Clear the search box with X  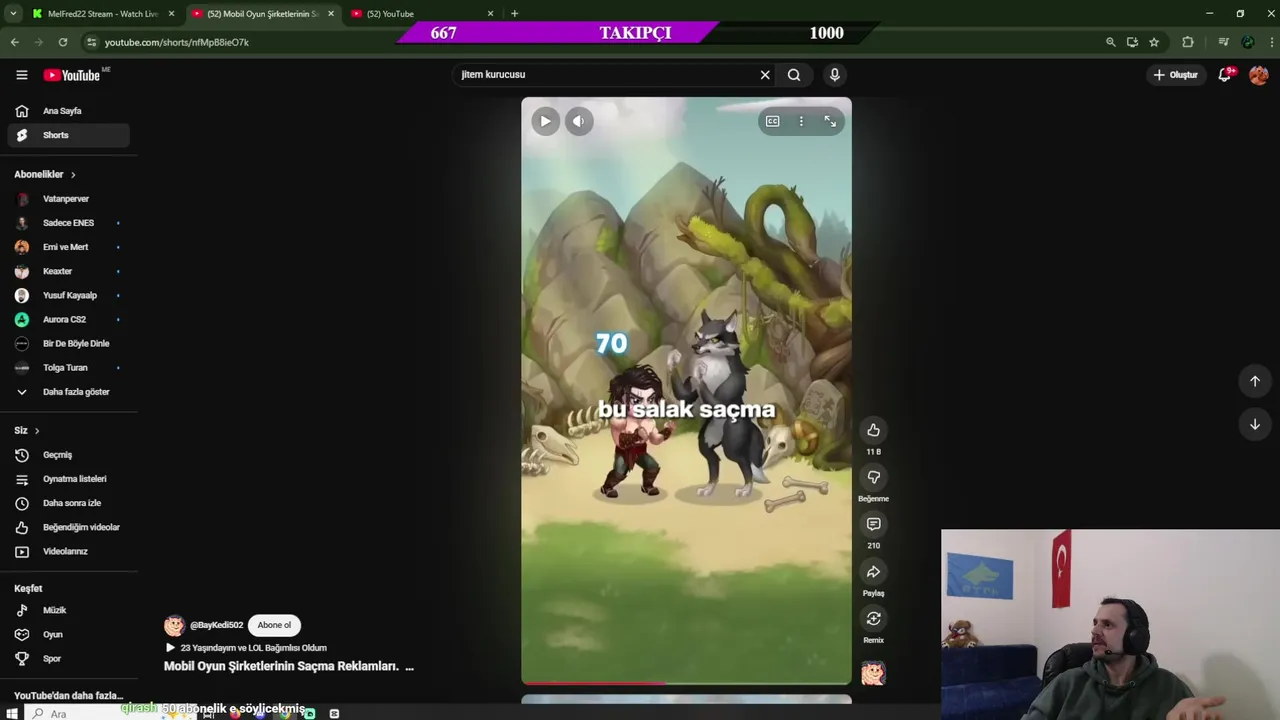[x=765, y=74]
